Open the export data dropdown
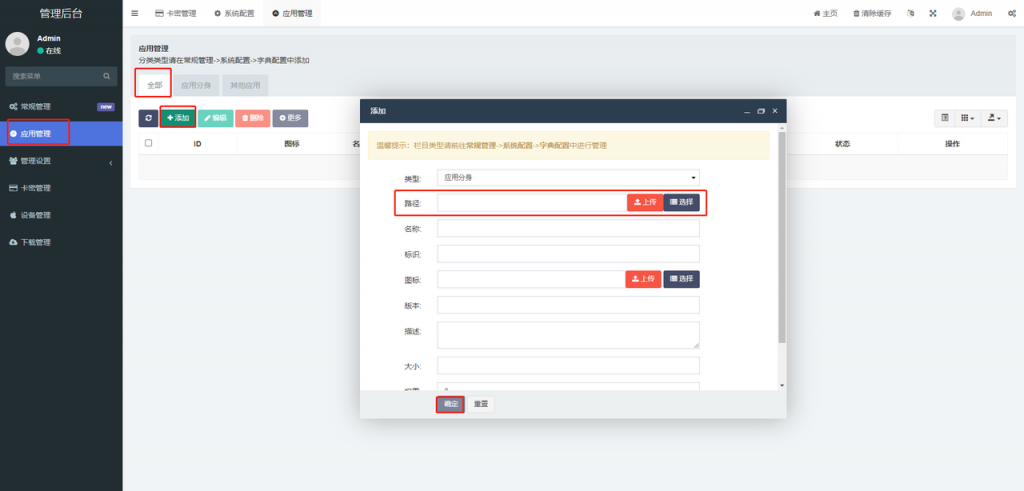 click(x=994, y=118)
